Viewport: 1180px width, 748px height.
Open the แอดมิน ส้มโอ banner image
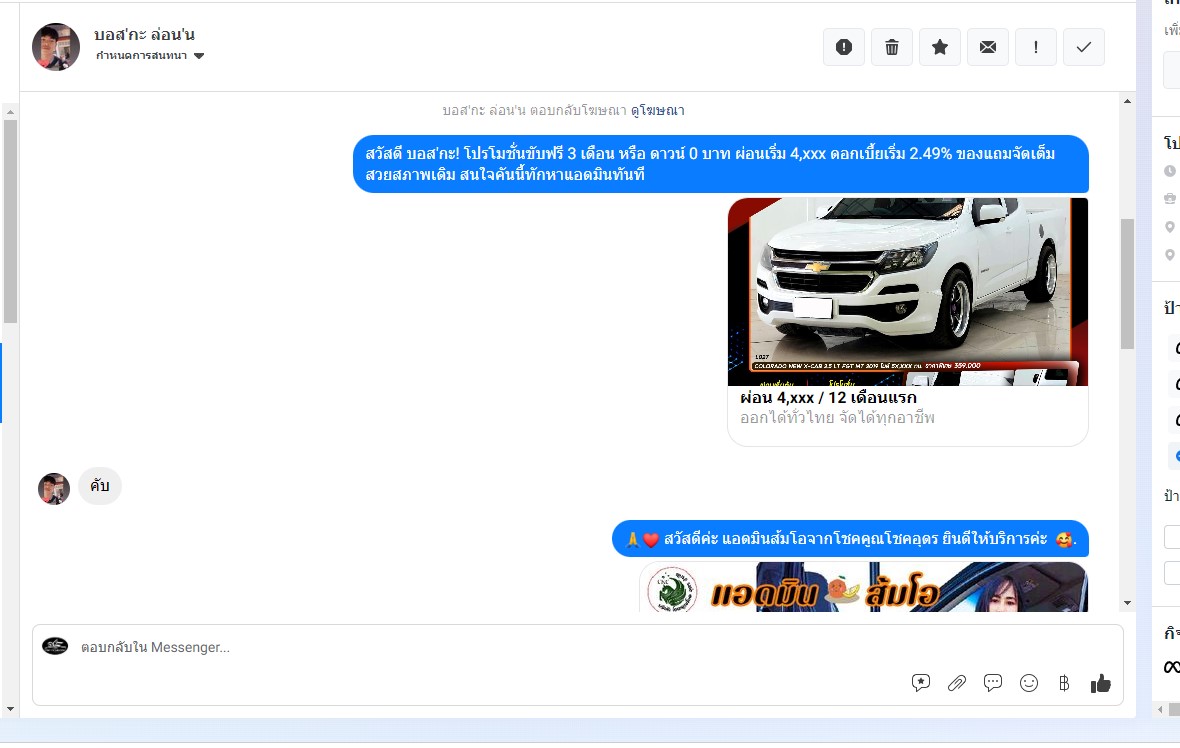(864, 587)
